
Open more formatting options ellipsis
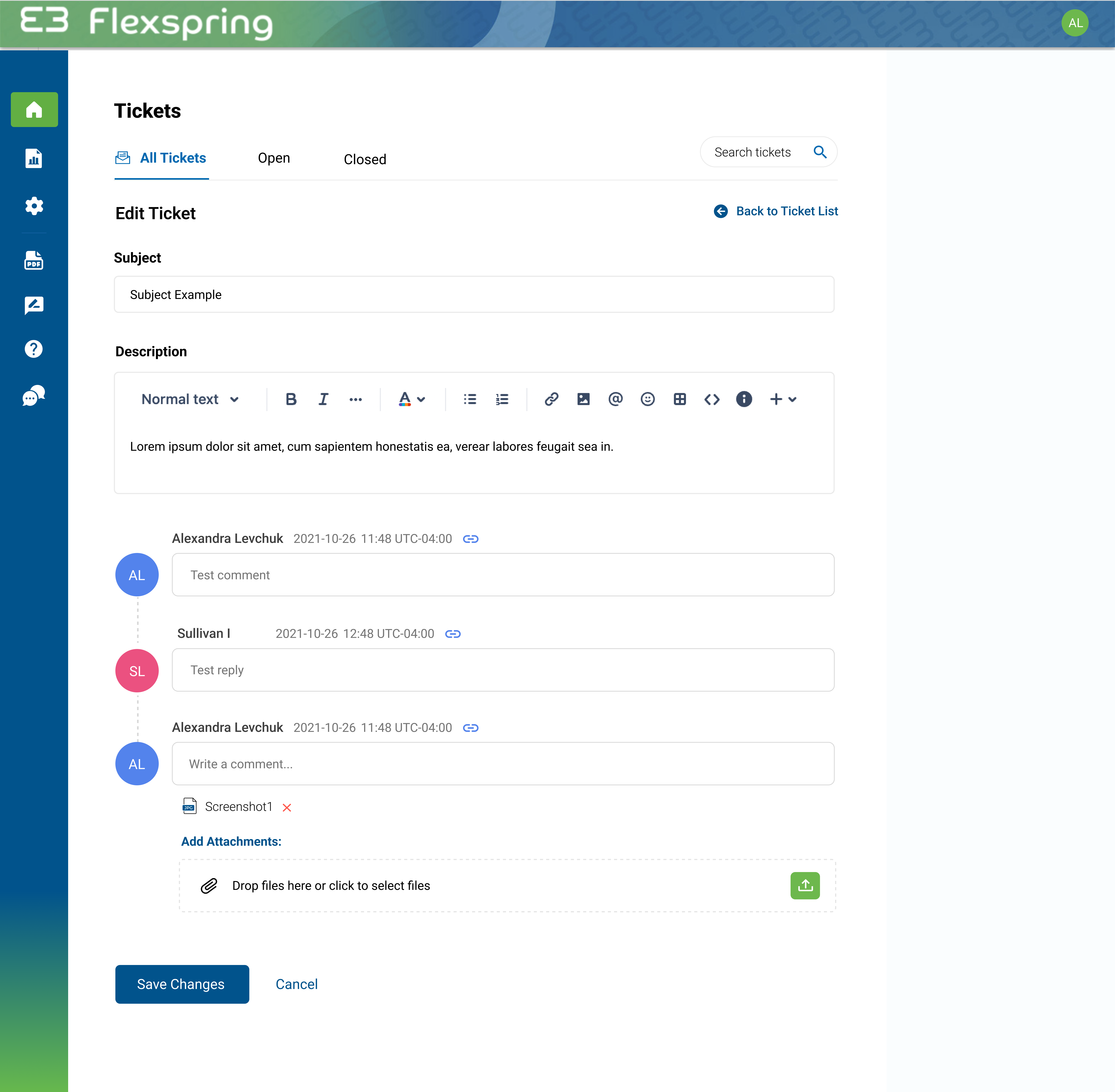coord(355,400)
